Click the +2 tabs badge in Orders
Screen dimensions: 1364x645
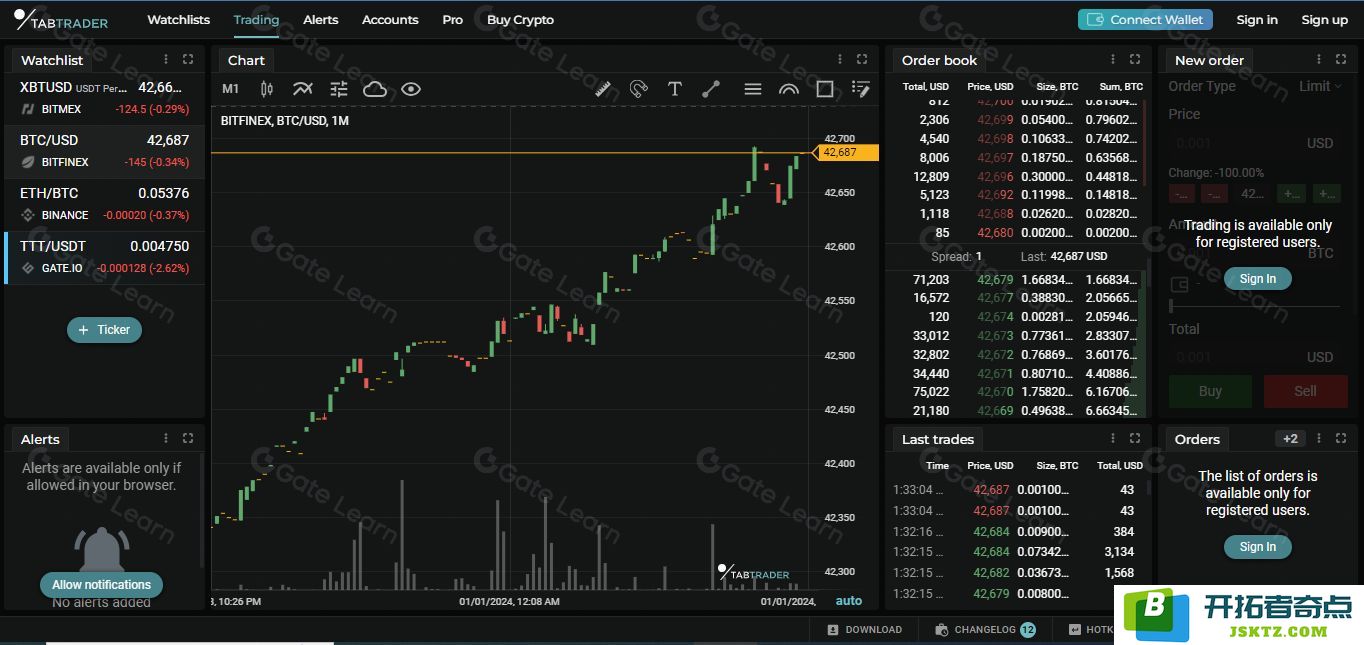tap(1291, 439)
